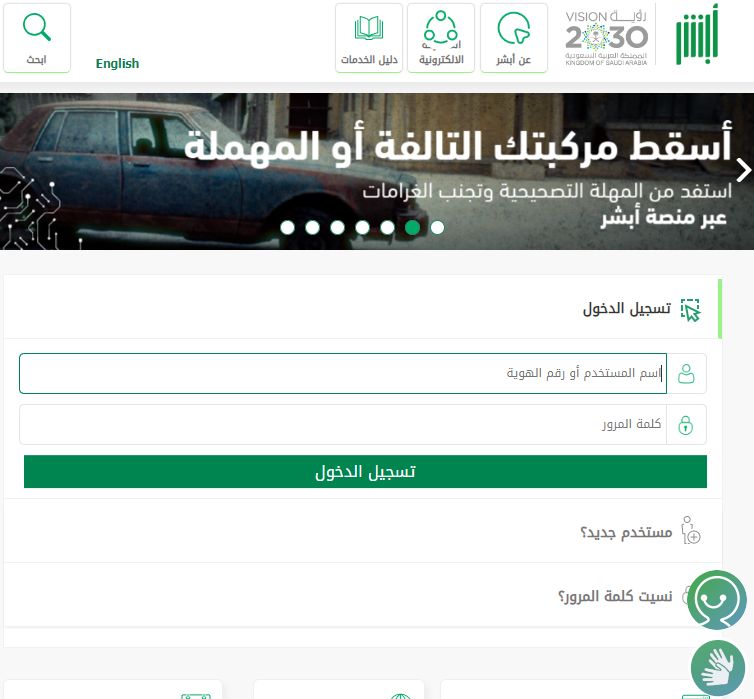Focus the password (كلمة المرور) input field
This screenshot has height=699, width=754.
coord(340,425)
